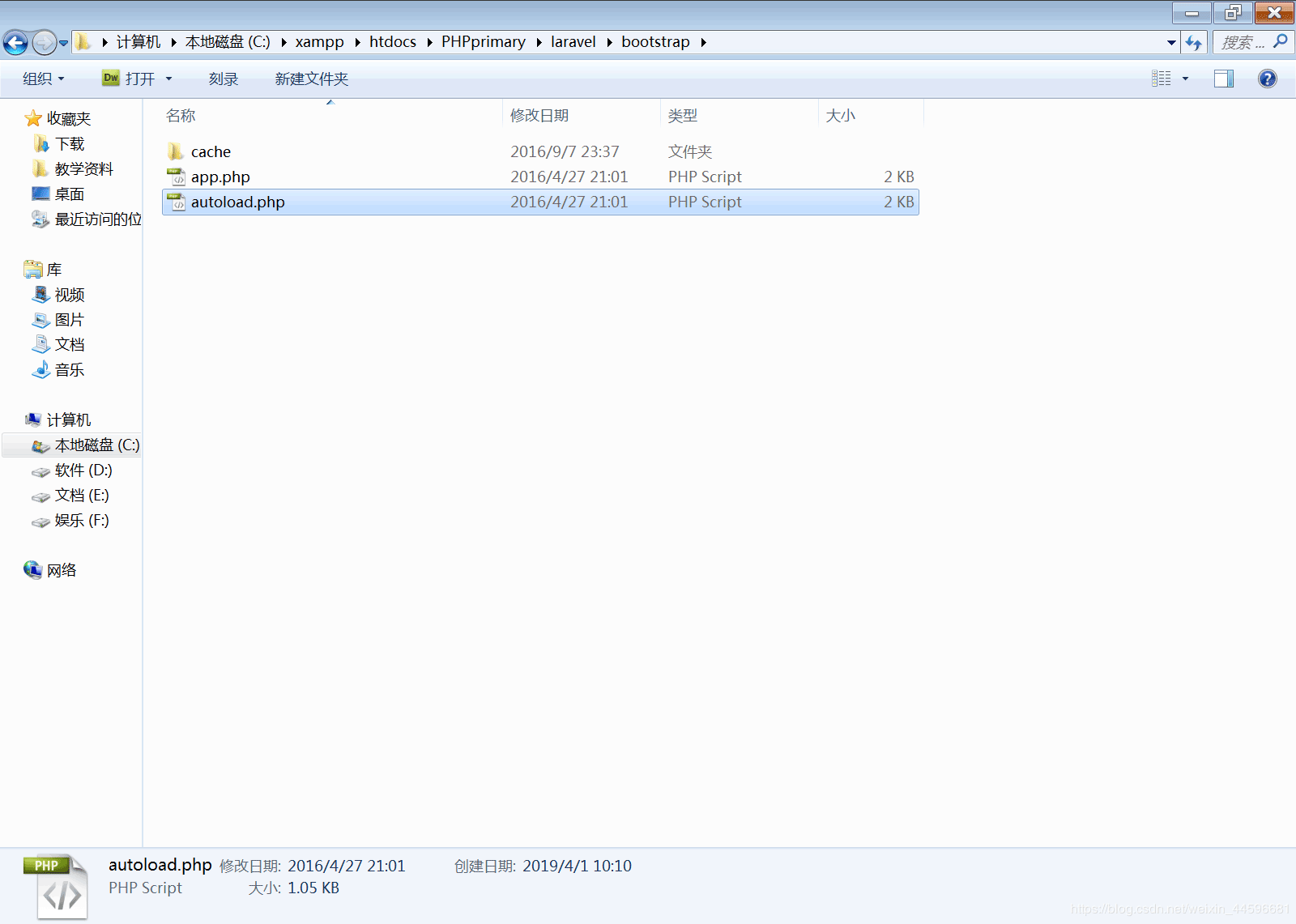Create new folder with 新建文件夹
The width and height of the screenshot is (1296, 924).
tap(312, 79)
